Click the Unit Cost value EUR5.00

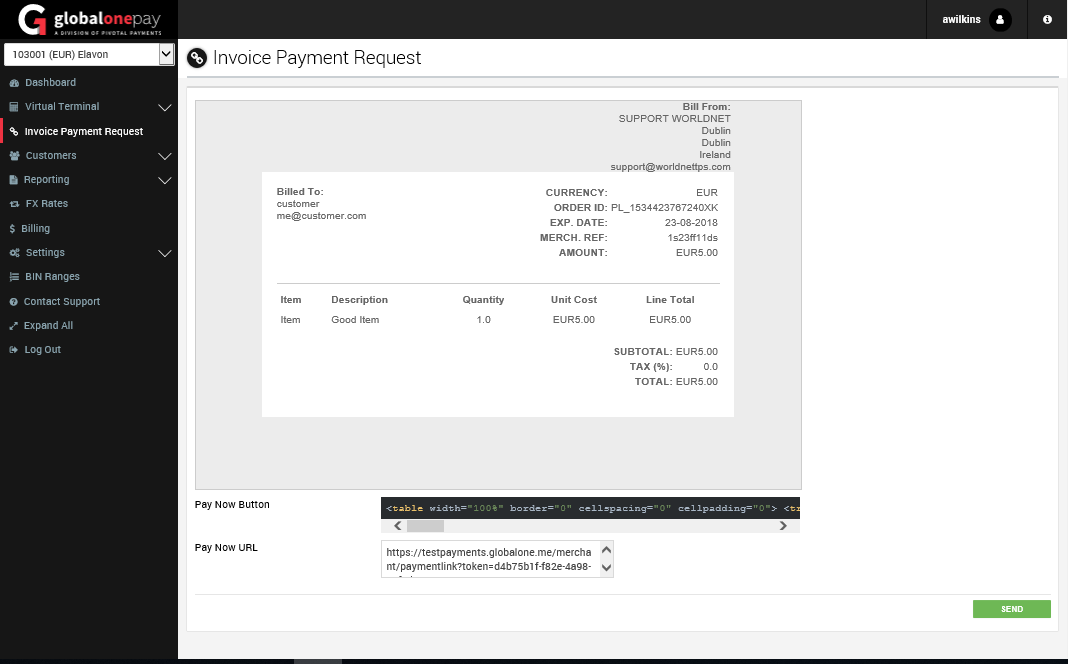(x=574, y=319)
